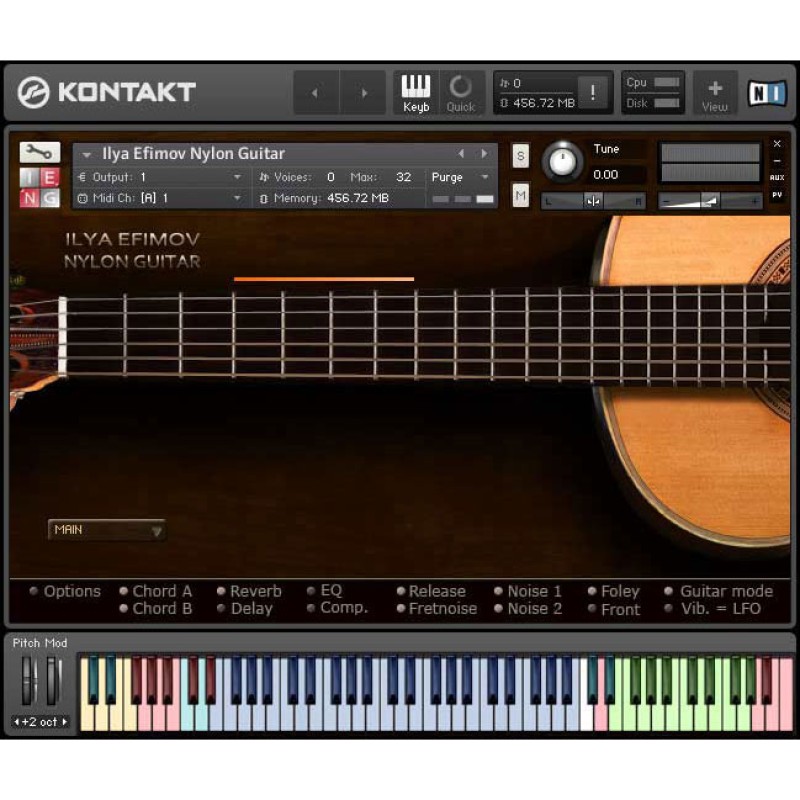Click the exclamation panic button
800x800 pixels.
[x=593, y=93]
